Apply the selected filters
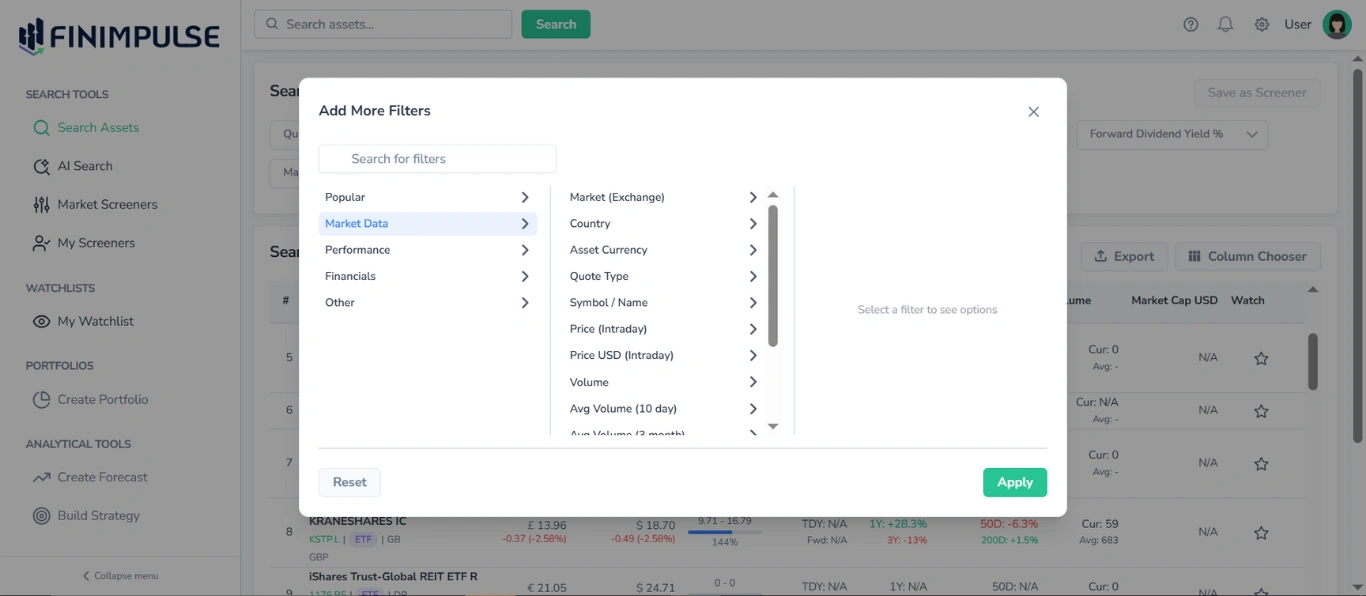Image resolution: width=1366 pixels, height=596 pixels. point(1014,482)
